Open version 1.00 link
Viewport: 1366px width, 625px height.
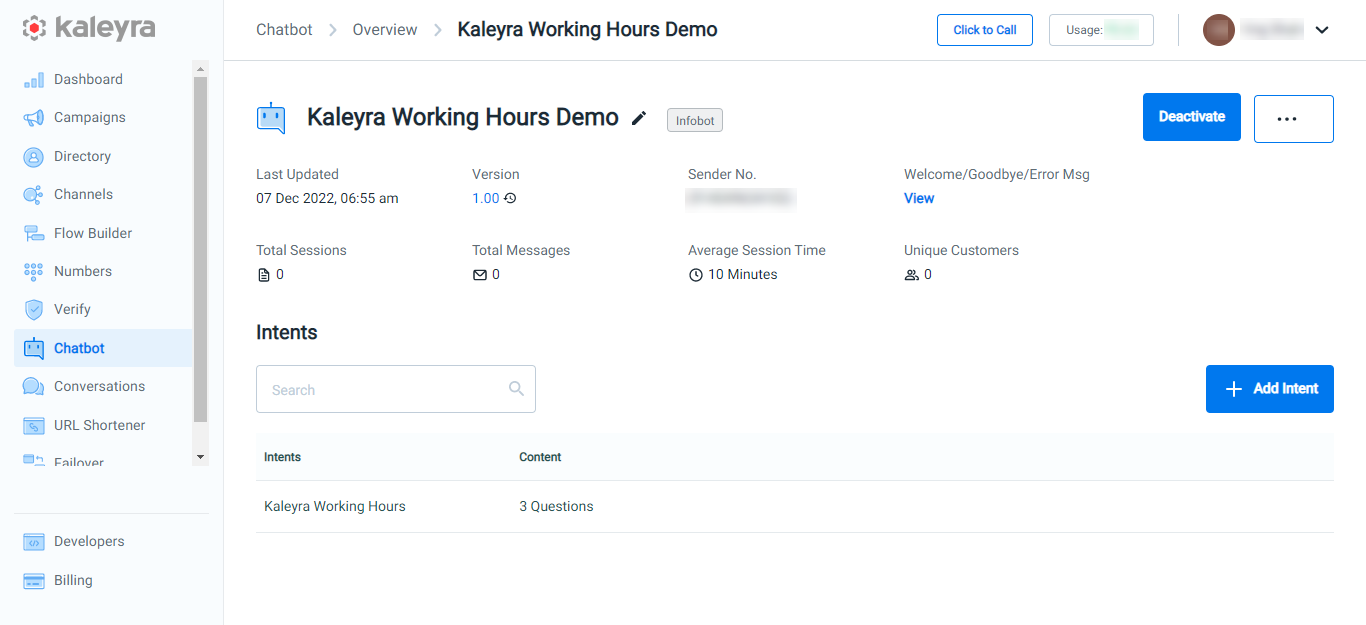(486, 199)
